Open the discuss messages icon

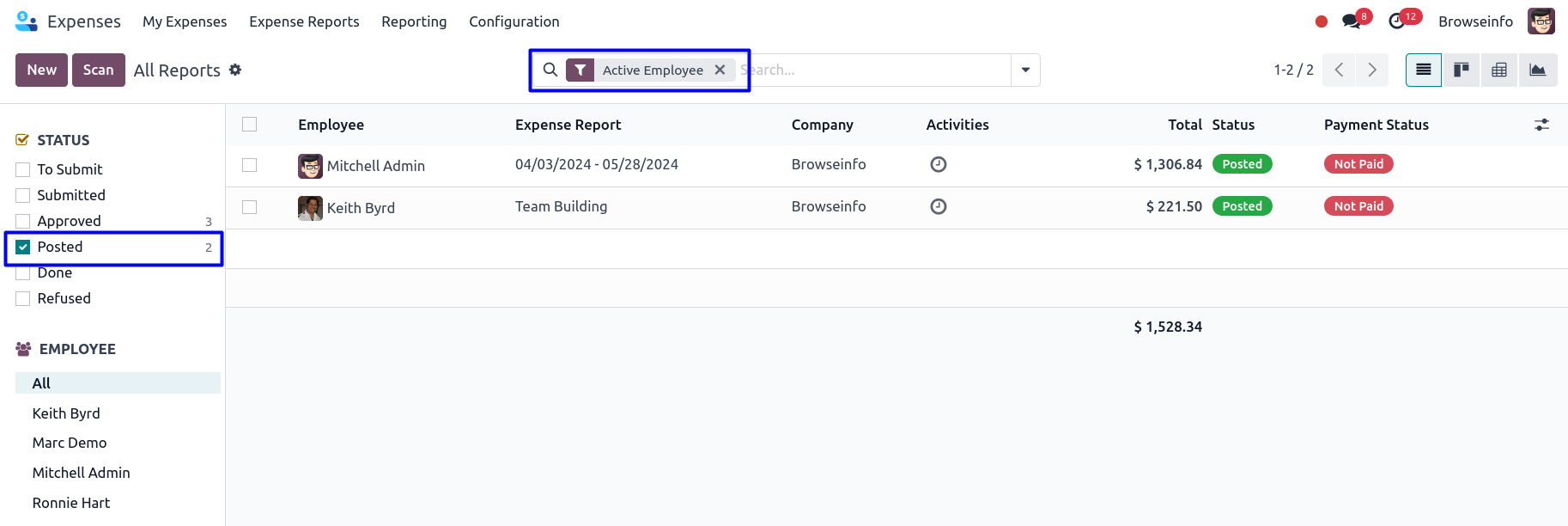(1352, 21)
